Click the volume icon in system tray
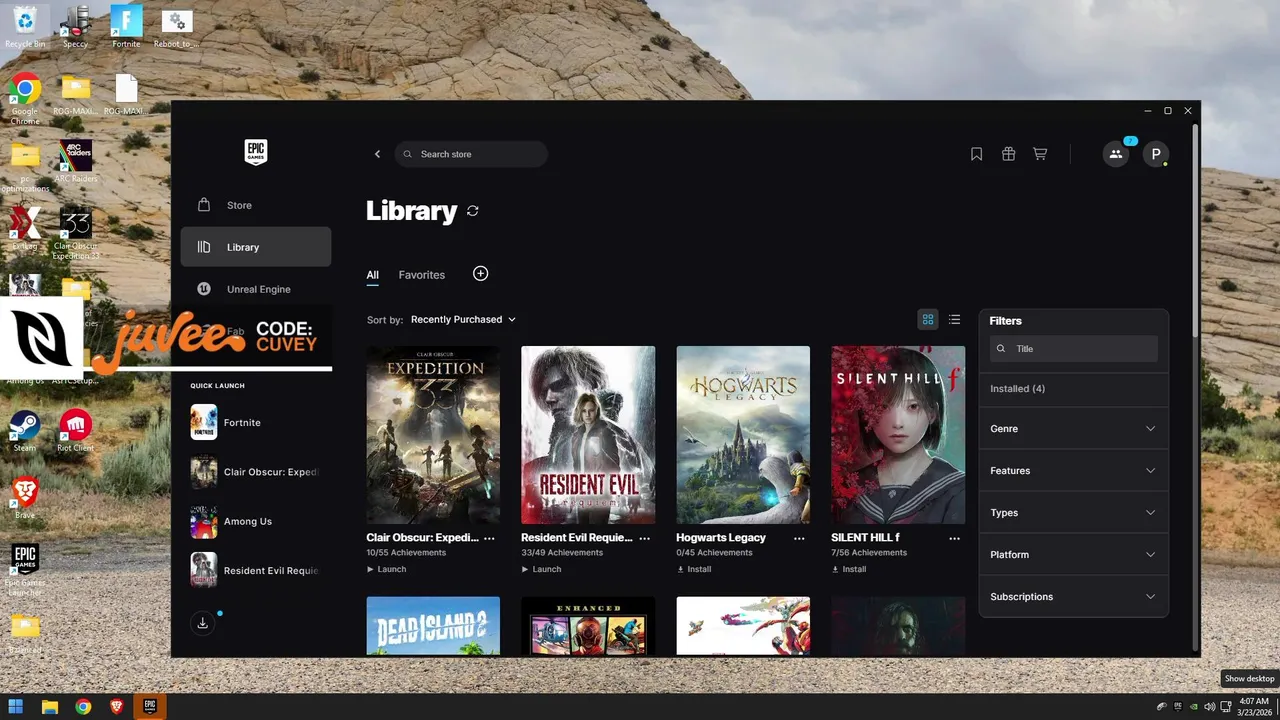Screen dimensions: 1280x720 tap(1210, 707)
